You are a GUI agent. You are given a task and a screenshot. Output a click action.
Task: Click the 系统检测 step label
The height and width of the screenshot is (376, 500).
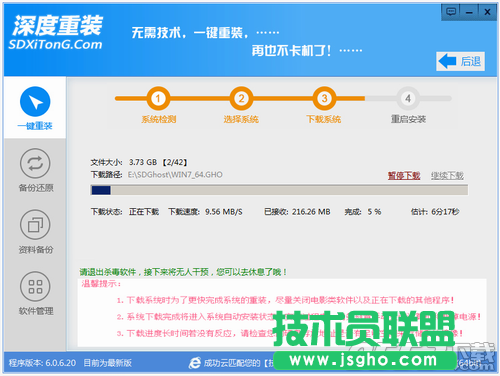(x=158, y=119)
